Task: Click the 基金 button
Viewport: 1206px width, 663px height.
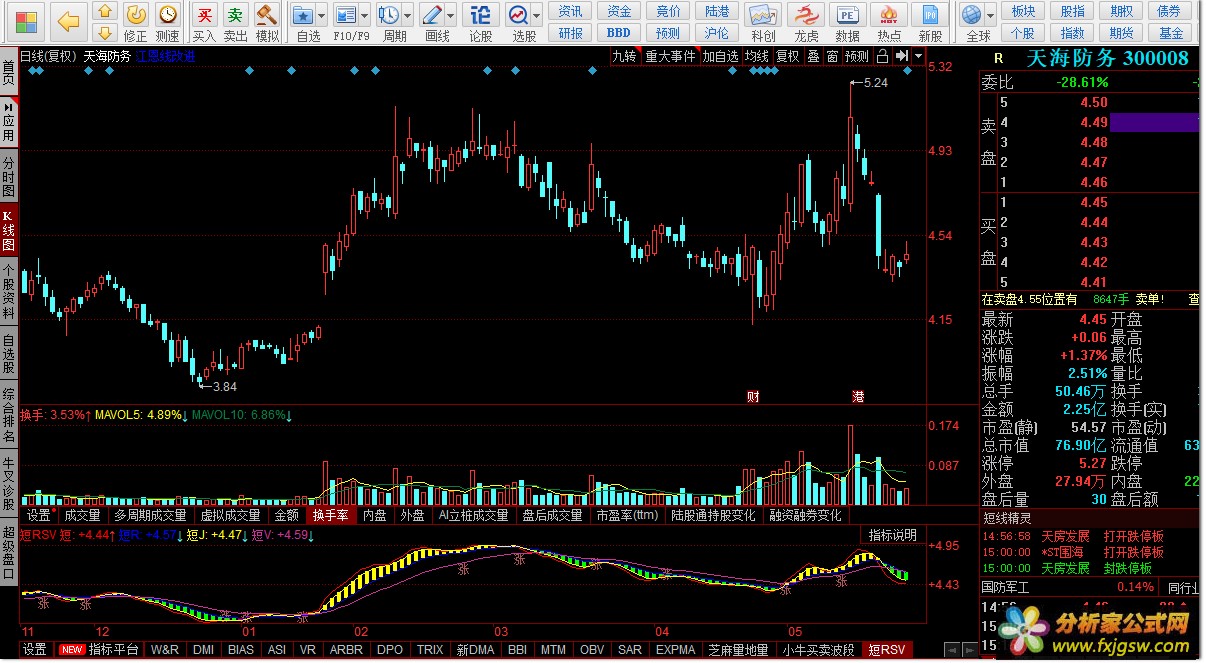Action: click(1171, 33)
